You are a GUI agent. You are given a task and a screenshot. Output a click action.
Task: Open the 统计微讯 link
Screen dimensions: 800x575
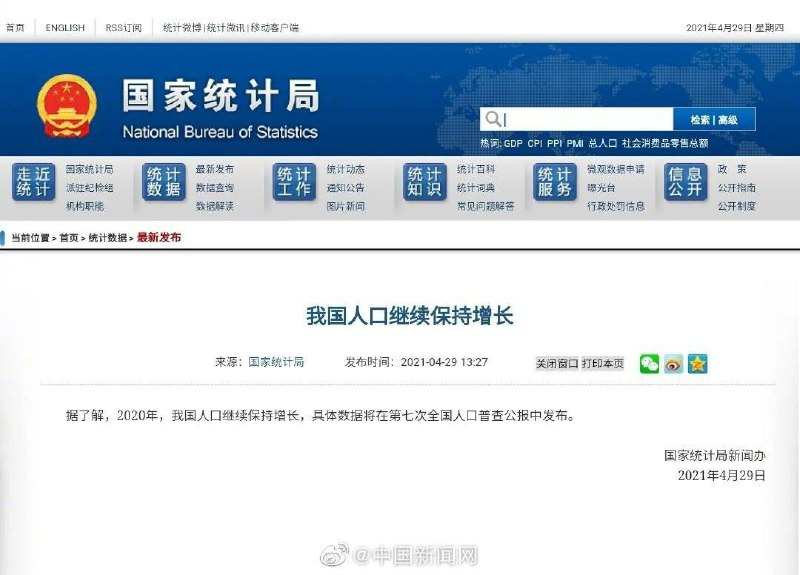pos(226,28)
